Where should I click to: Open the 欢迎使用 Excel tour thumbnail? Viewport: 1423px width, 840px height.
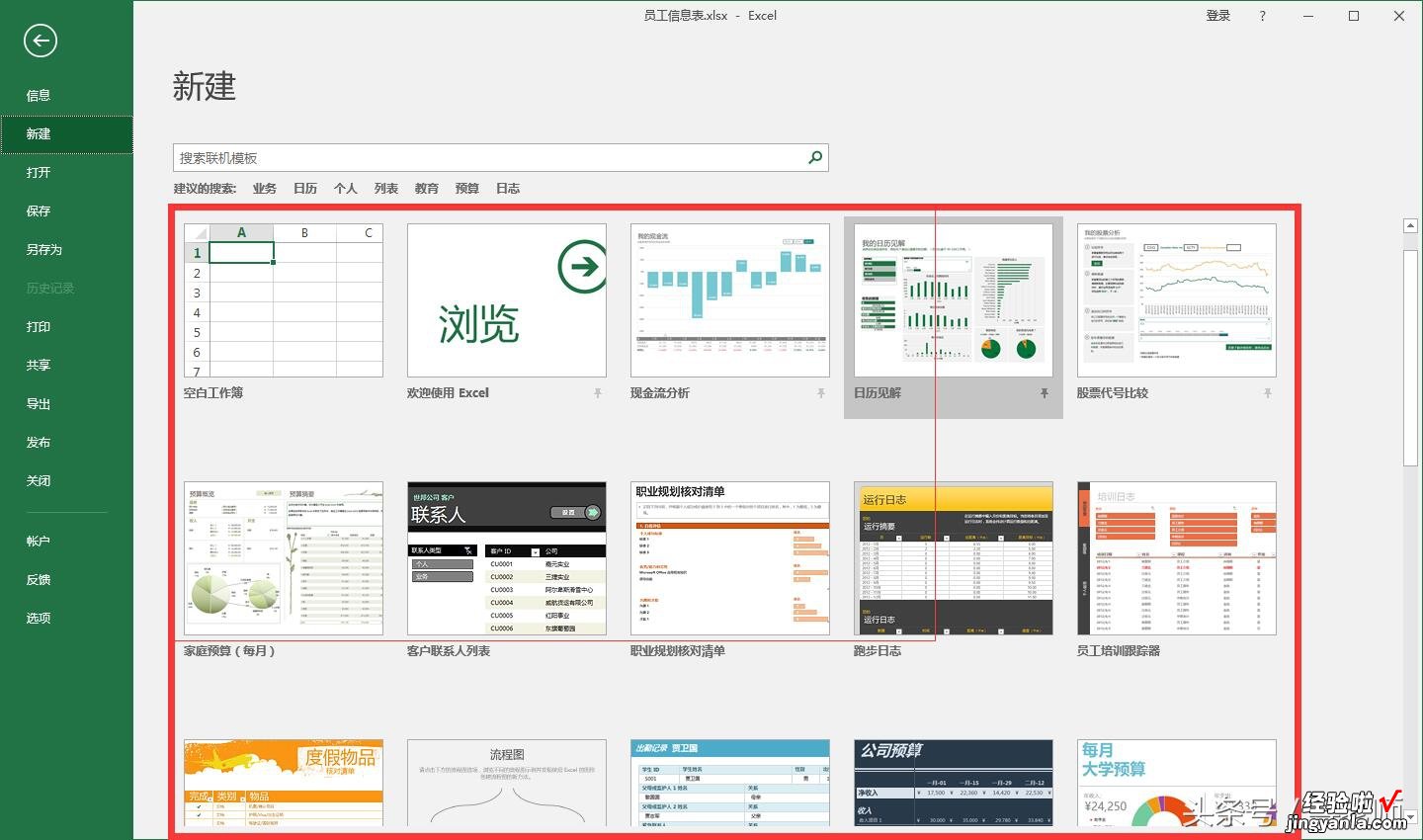click(507, 300)
